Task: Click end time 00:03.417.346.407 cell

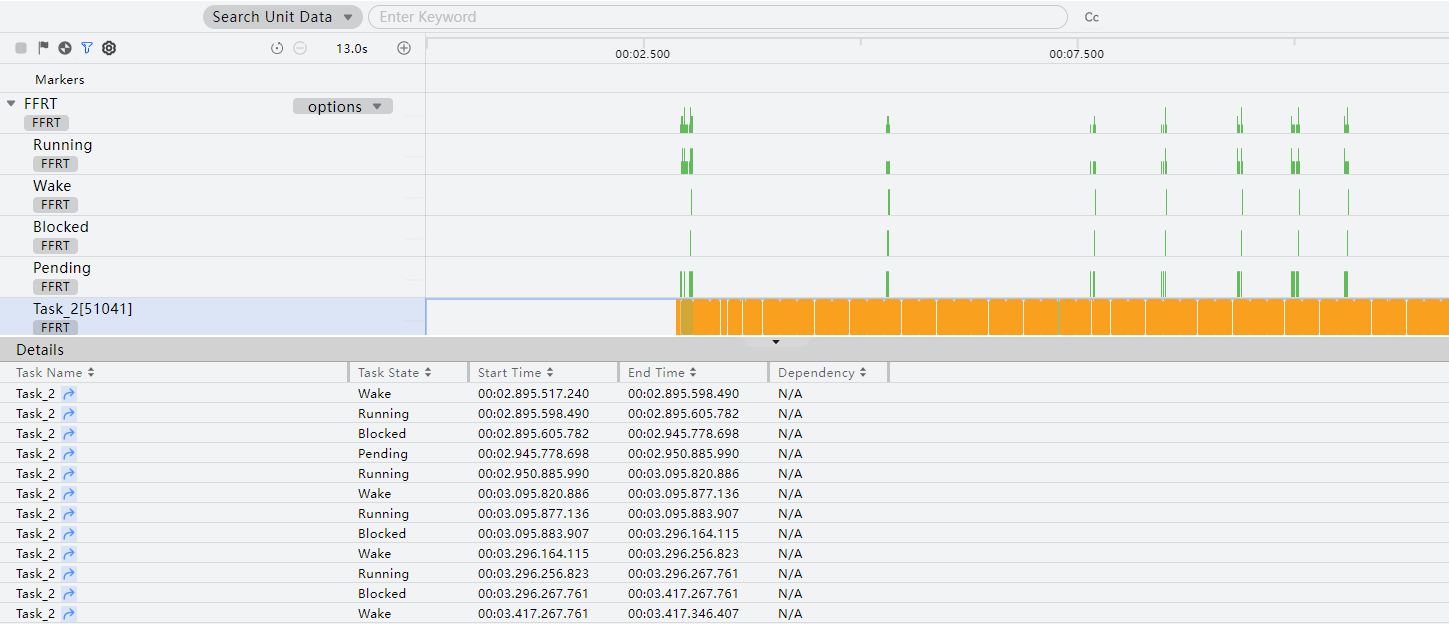Action: 683,613
